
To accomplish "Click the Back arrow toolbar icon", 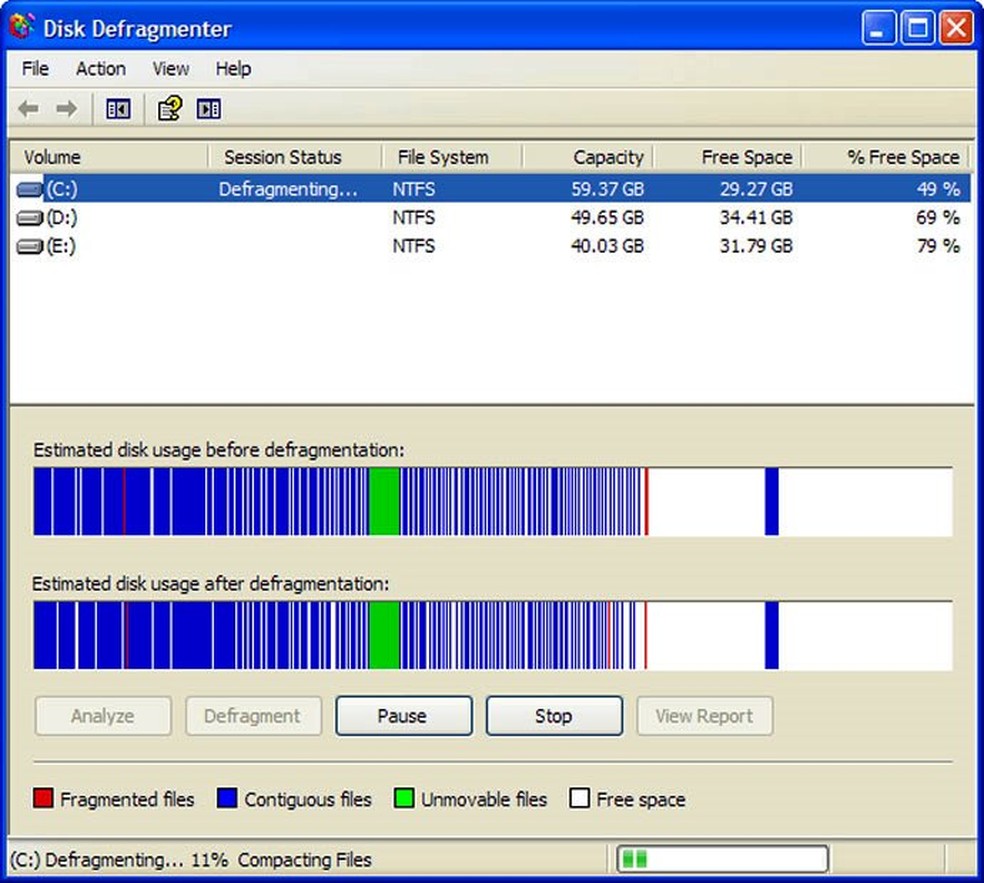I will [28, 109].
